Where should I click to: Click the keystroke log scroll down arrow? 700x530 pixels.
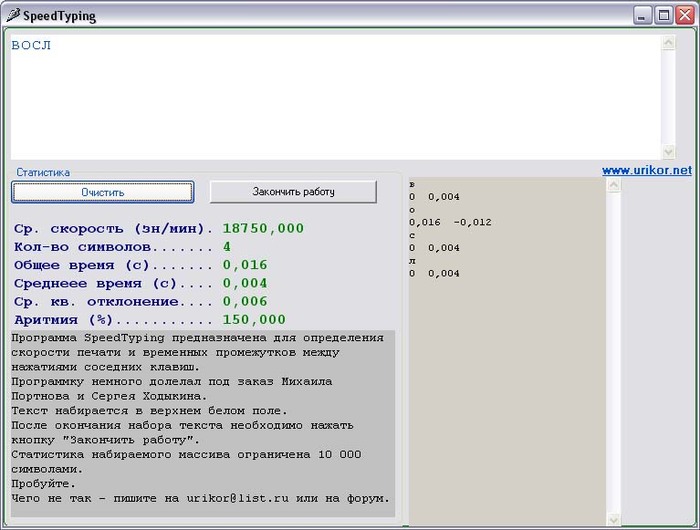[614, 519]
